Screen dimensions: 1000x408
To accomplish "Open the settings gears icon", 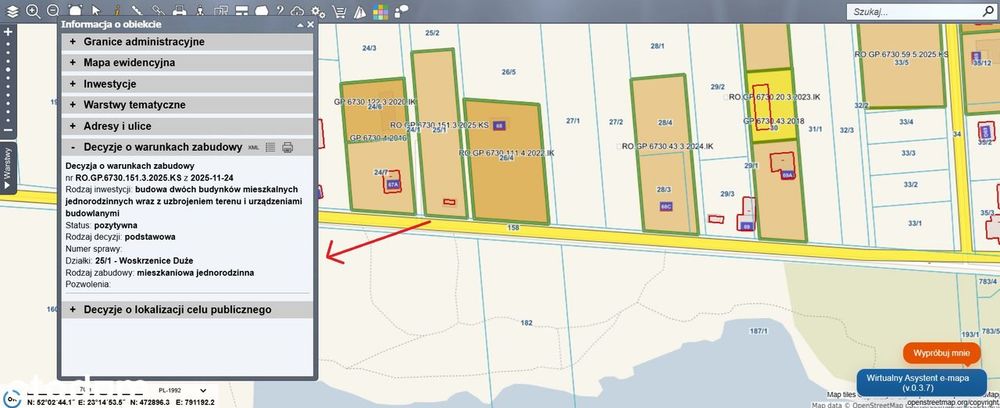I will tap(318, 11).
